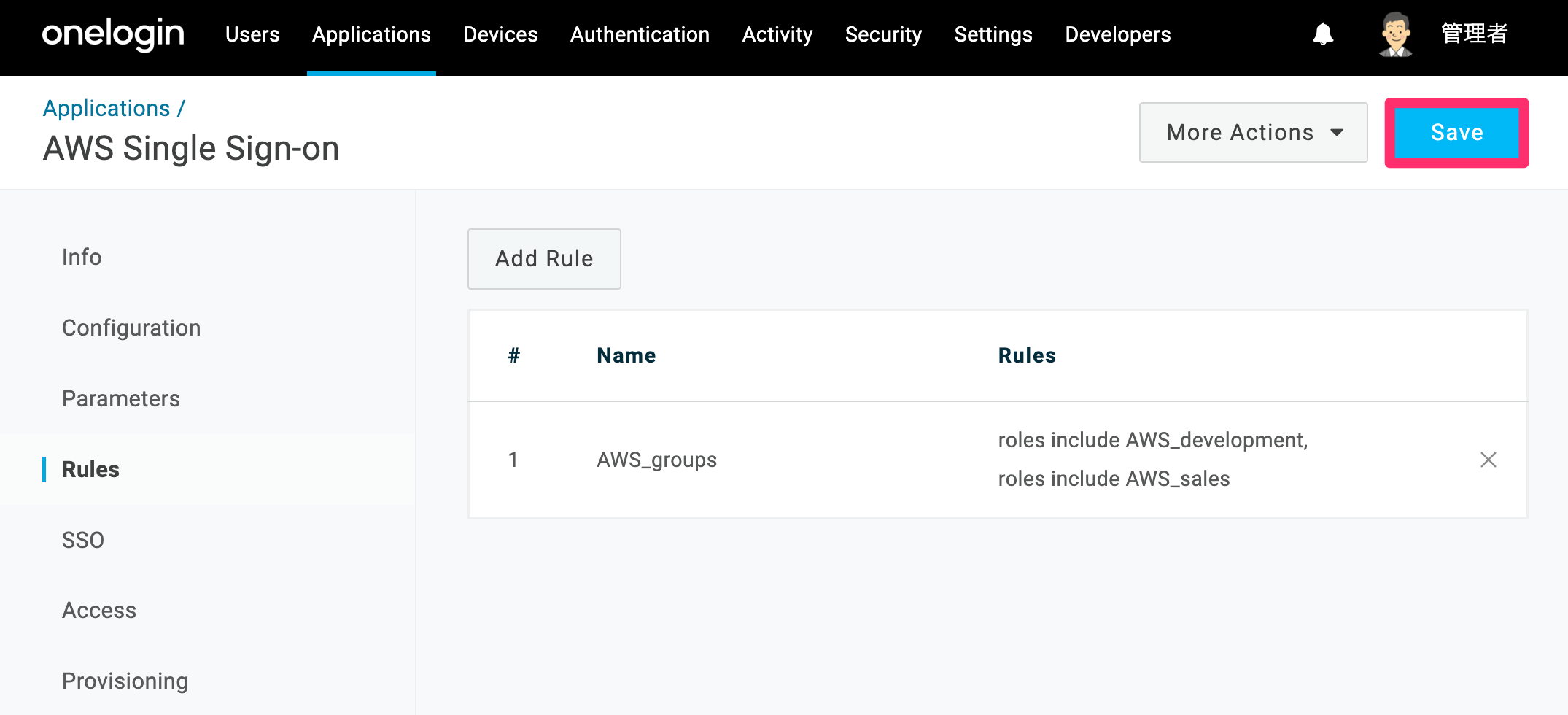
Task: Open the Settings menu
Action: pos(993,34)
